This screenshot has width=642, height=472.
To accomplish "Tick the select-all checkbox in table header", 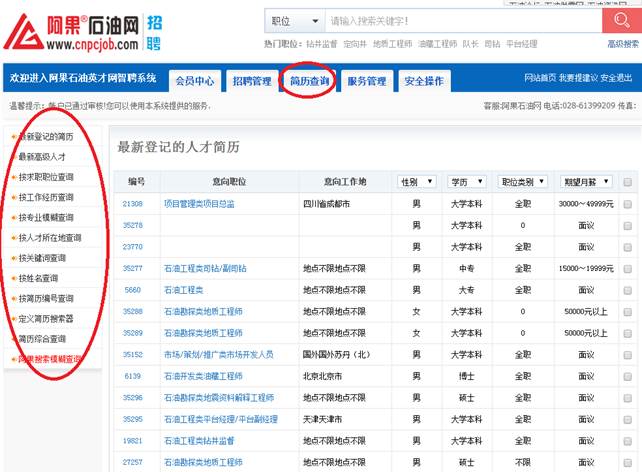I will pos(627,182).
